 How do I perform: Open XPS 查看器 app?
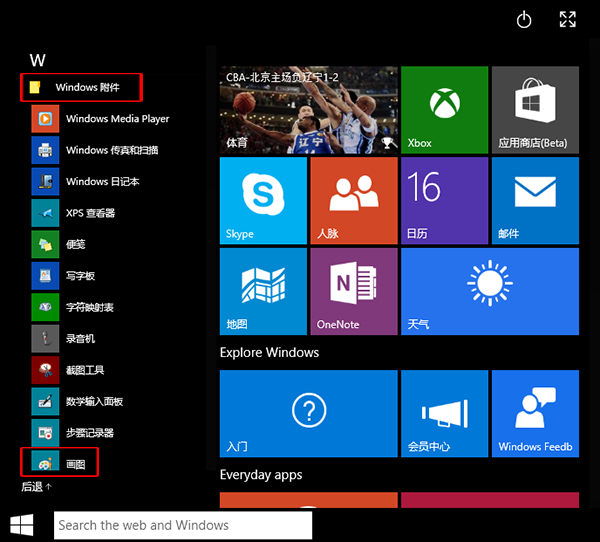point(90,213)
